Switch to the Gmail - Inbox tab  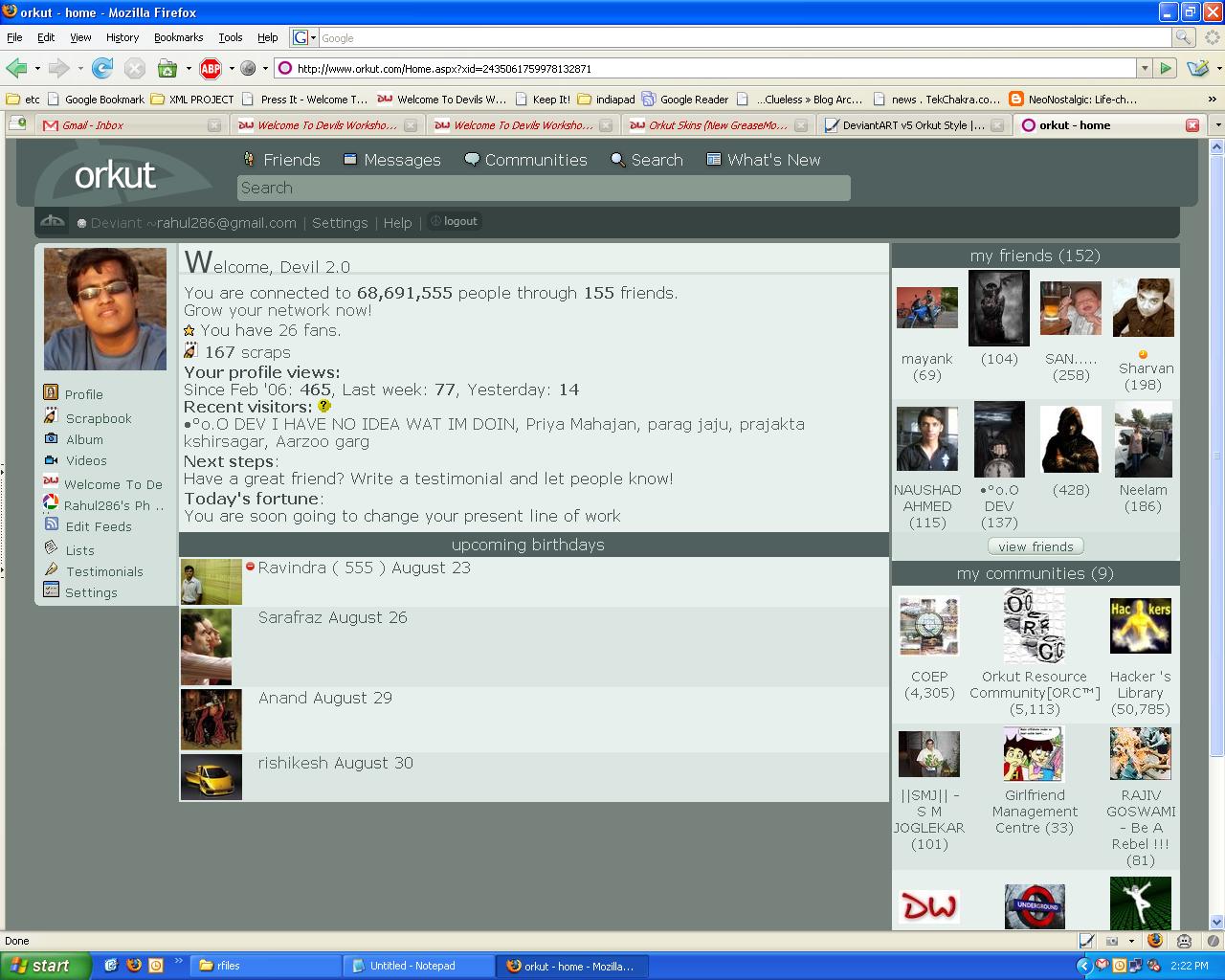(x=130, y=125)
